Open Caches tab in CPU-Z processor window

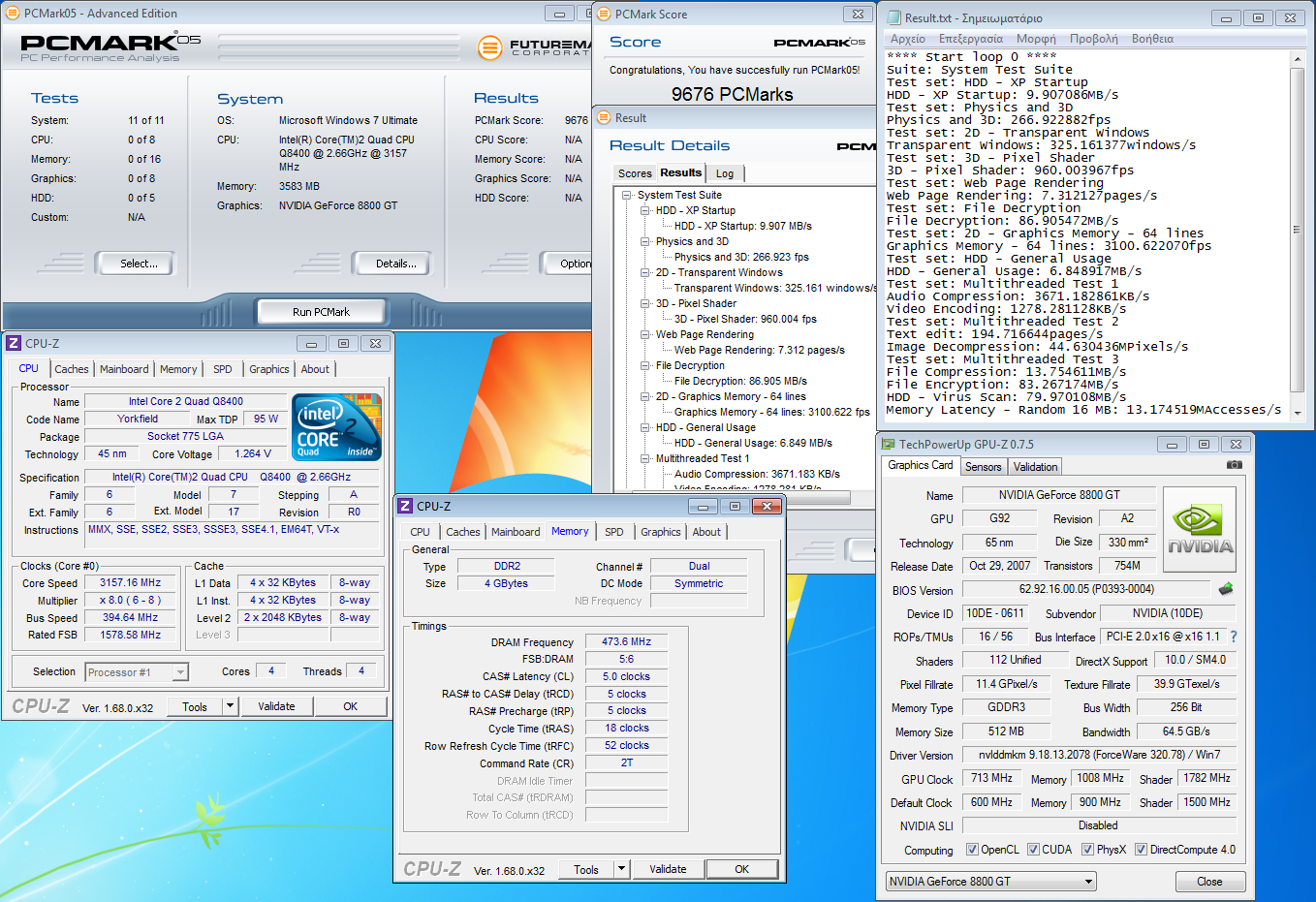click(71, 369)
